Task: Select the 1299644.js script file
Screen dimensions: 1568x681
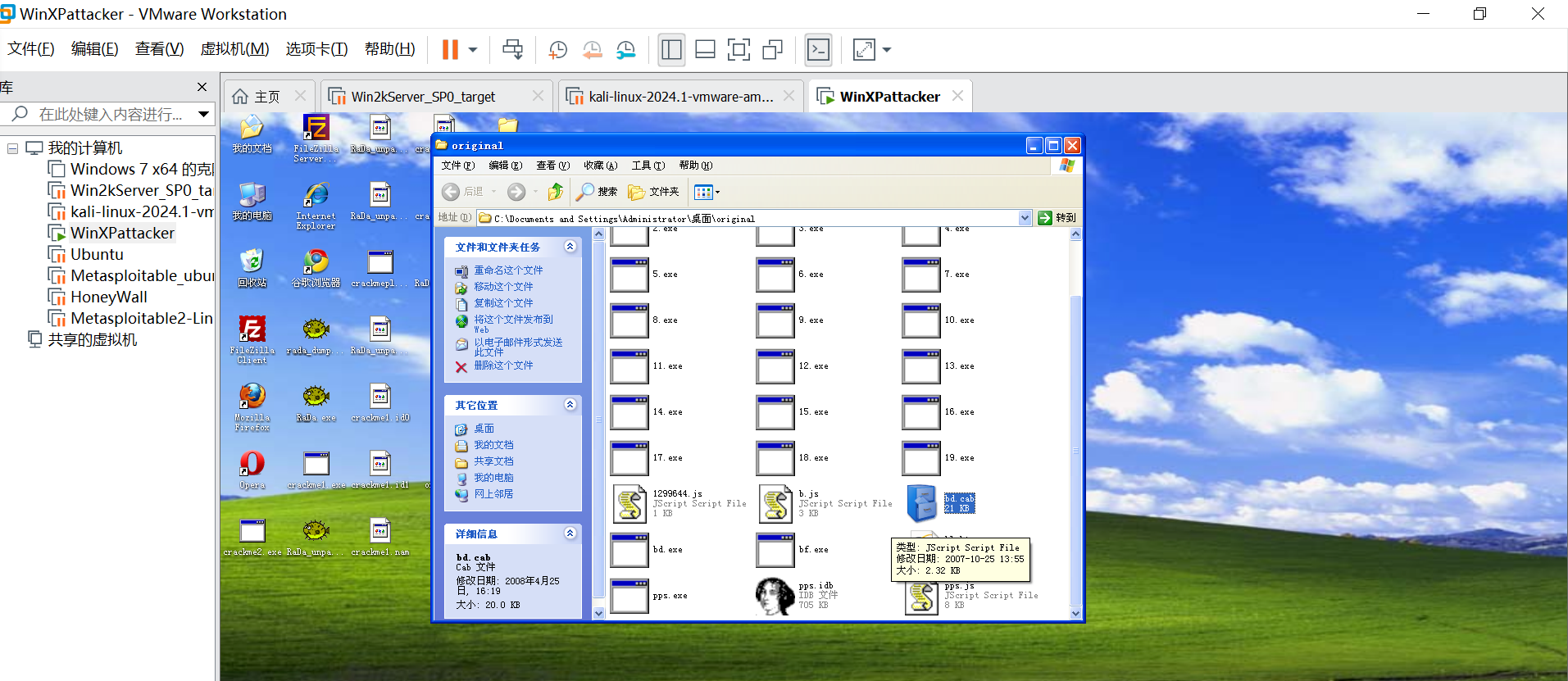Action: click(679, 504)
